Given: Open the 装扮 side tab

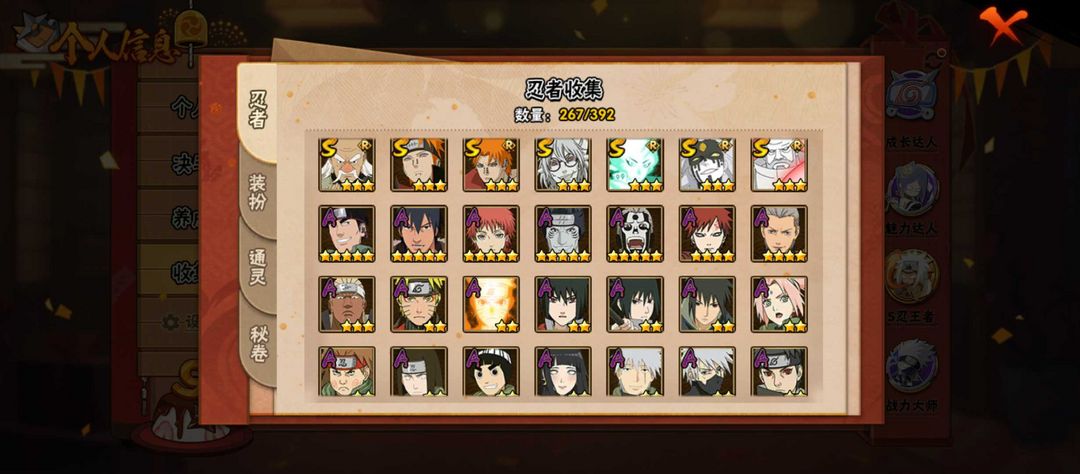Looking at the screenshot, I should tap(258, 192).
